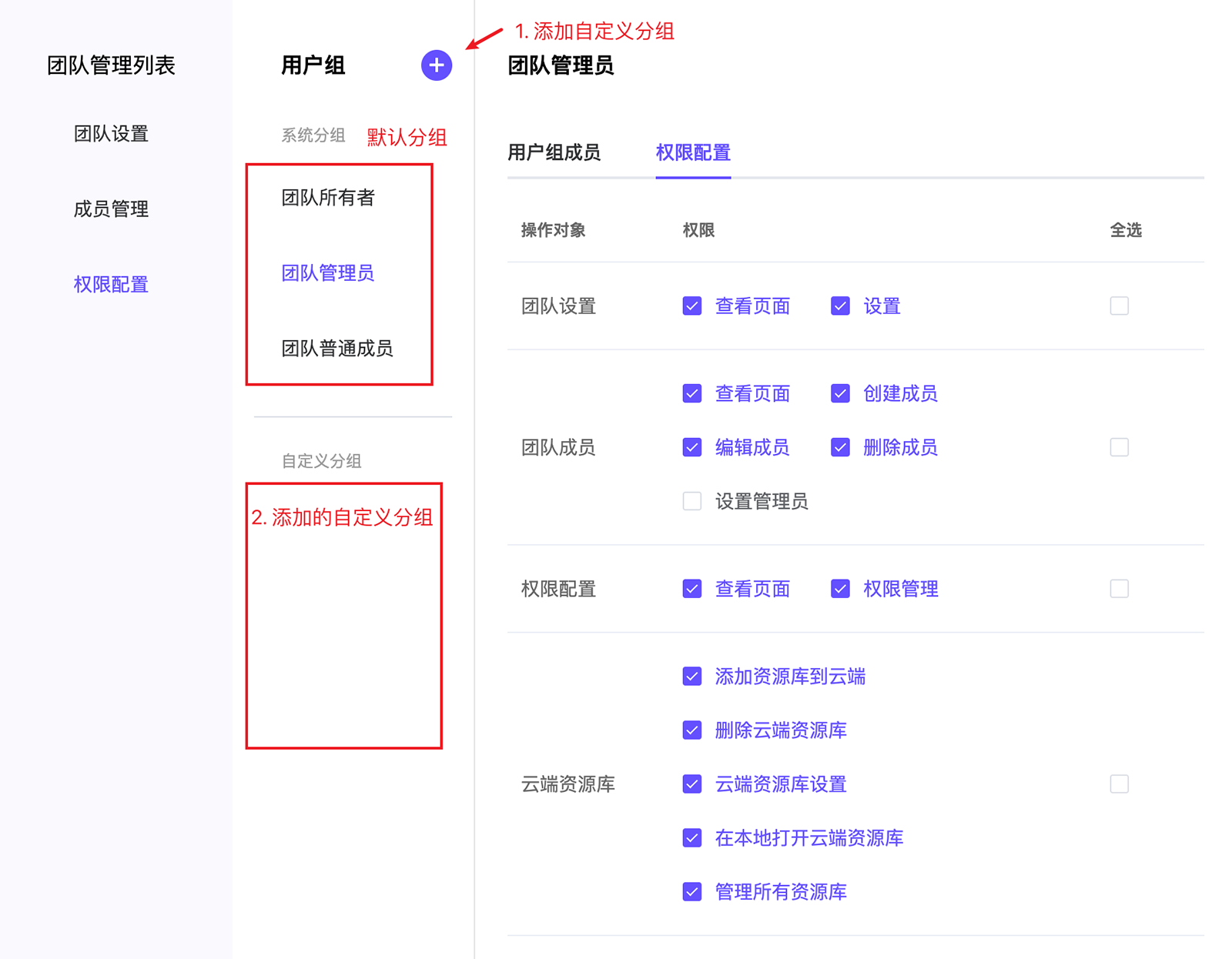Switch to the 用户组成员 tab
The height and width of the screenshot is (959, 1232).
coord(554,152)
